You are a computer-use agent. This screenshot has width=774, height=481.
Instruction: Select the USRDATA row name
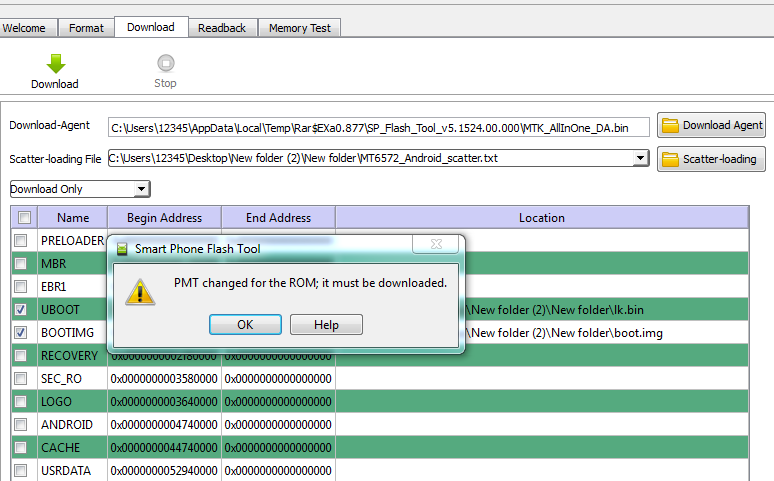point(66,471)
